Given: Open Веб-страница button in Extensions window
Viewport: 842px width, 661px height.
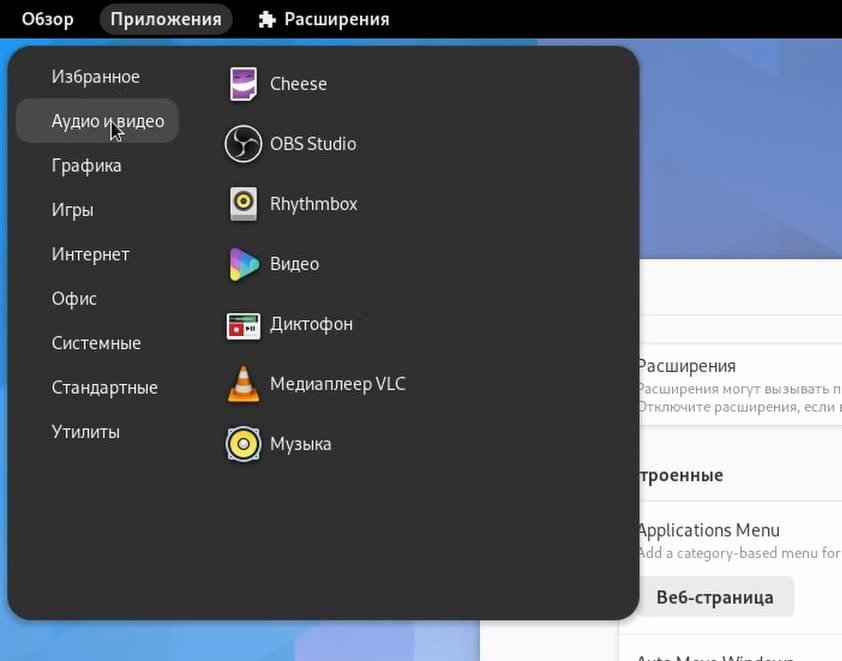Looking at the screenshot, I should 716,597.
